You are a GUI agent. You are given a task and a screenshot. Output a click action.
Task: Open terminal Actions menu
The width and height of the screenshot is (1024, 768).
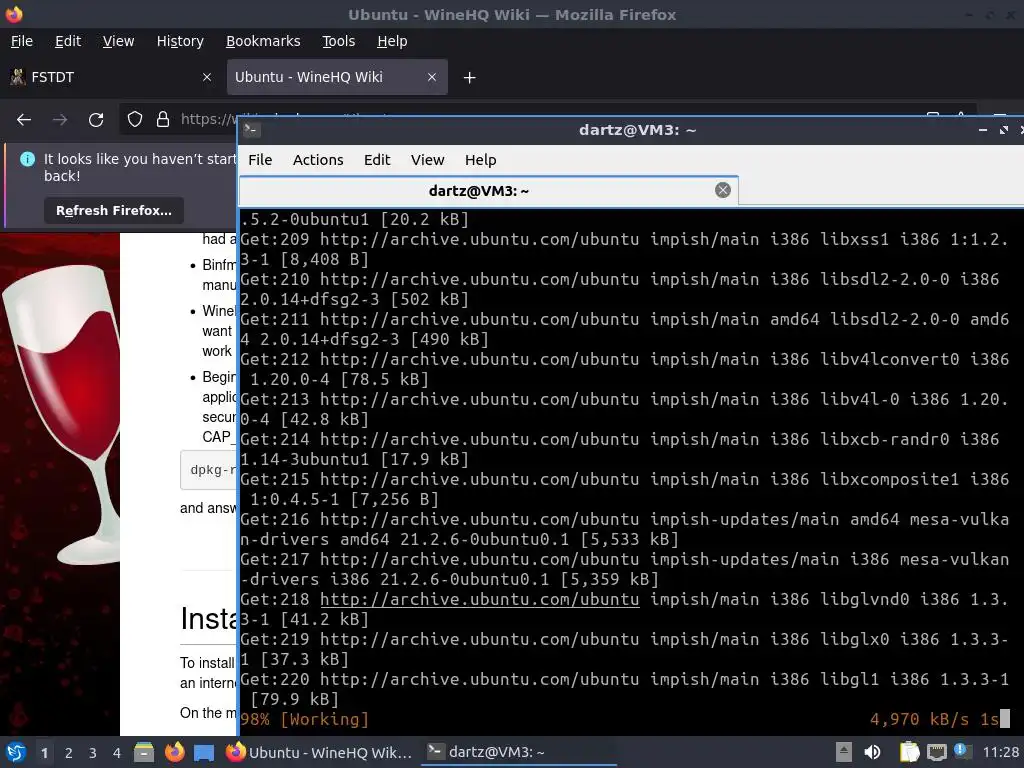click(x=318, y=160)
